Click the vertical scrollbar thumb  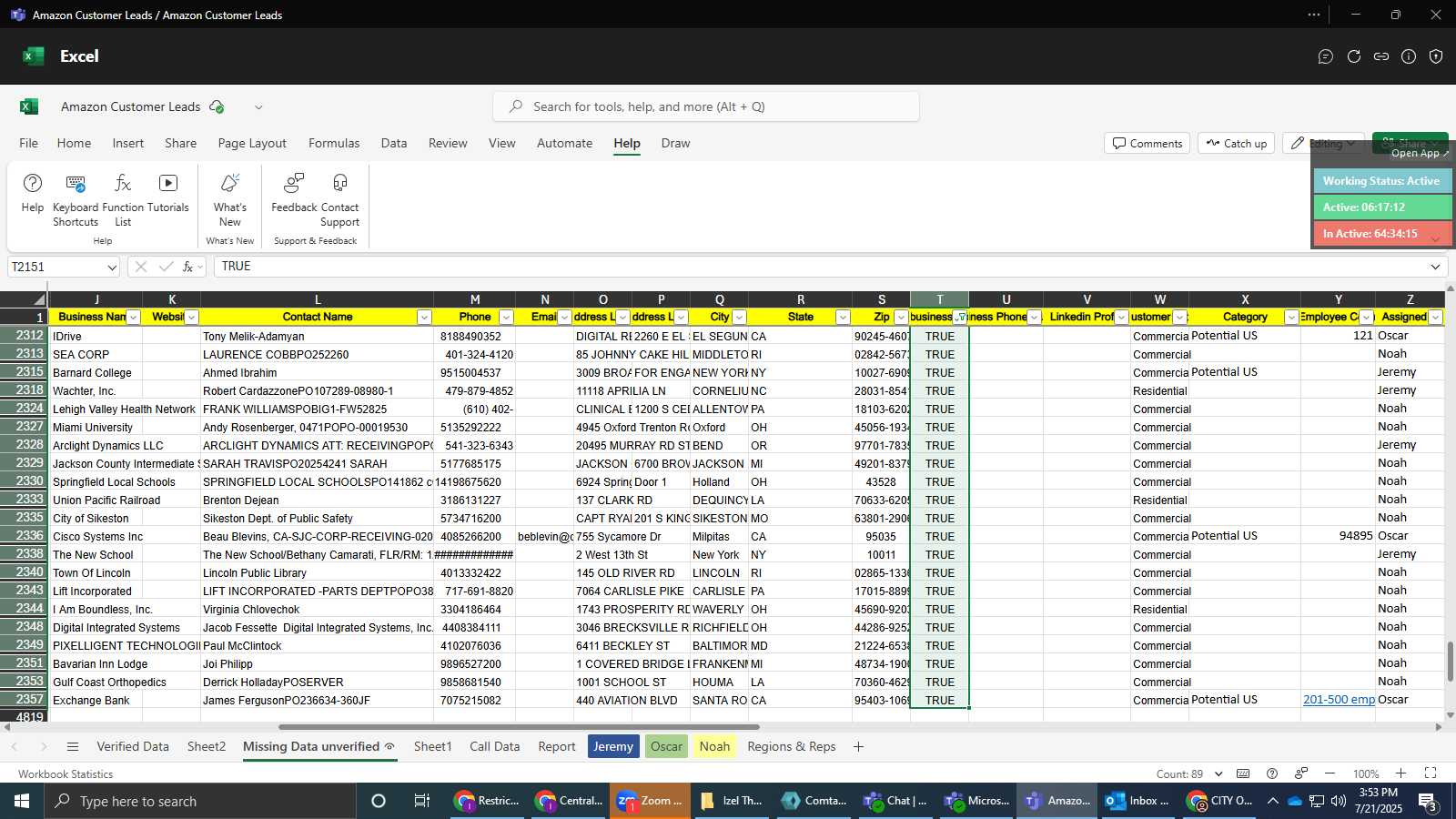[x=1451, y=662]
